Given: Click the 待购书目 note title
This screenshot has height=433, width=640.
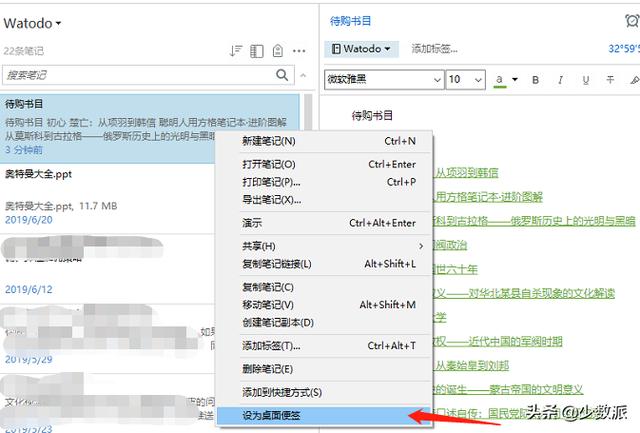Looking at the screenshot, I should [x=350, y=21].
